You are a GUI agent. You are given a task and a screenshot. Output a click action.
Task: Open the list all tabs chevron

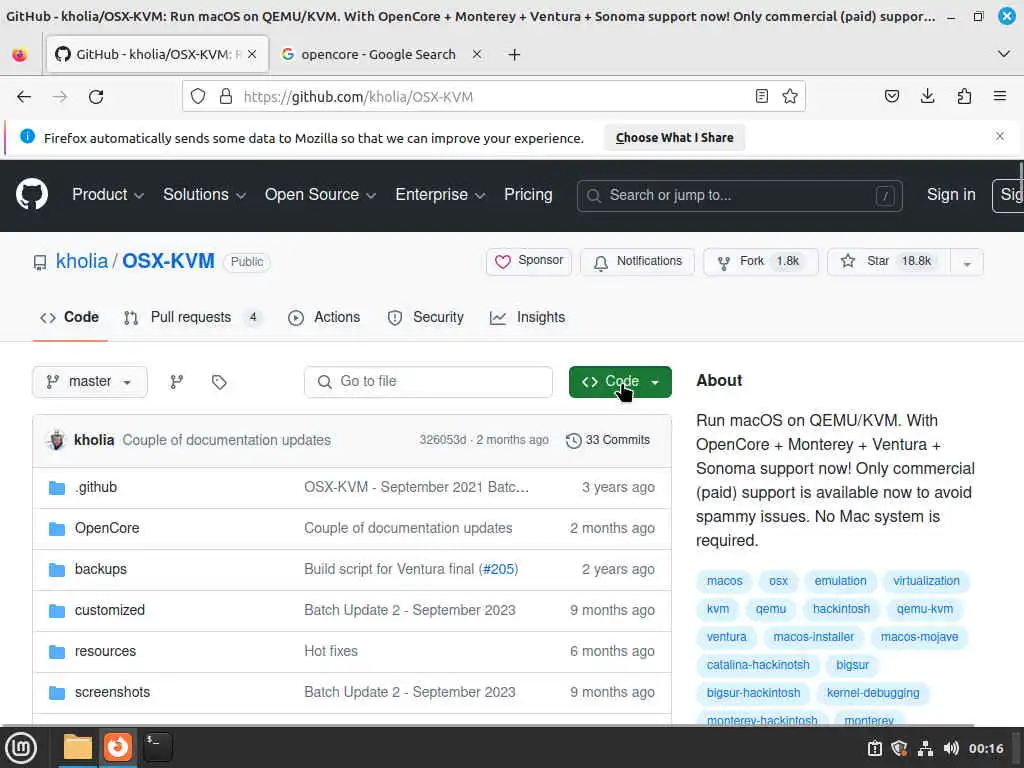[x=1004, y=54]
